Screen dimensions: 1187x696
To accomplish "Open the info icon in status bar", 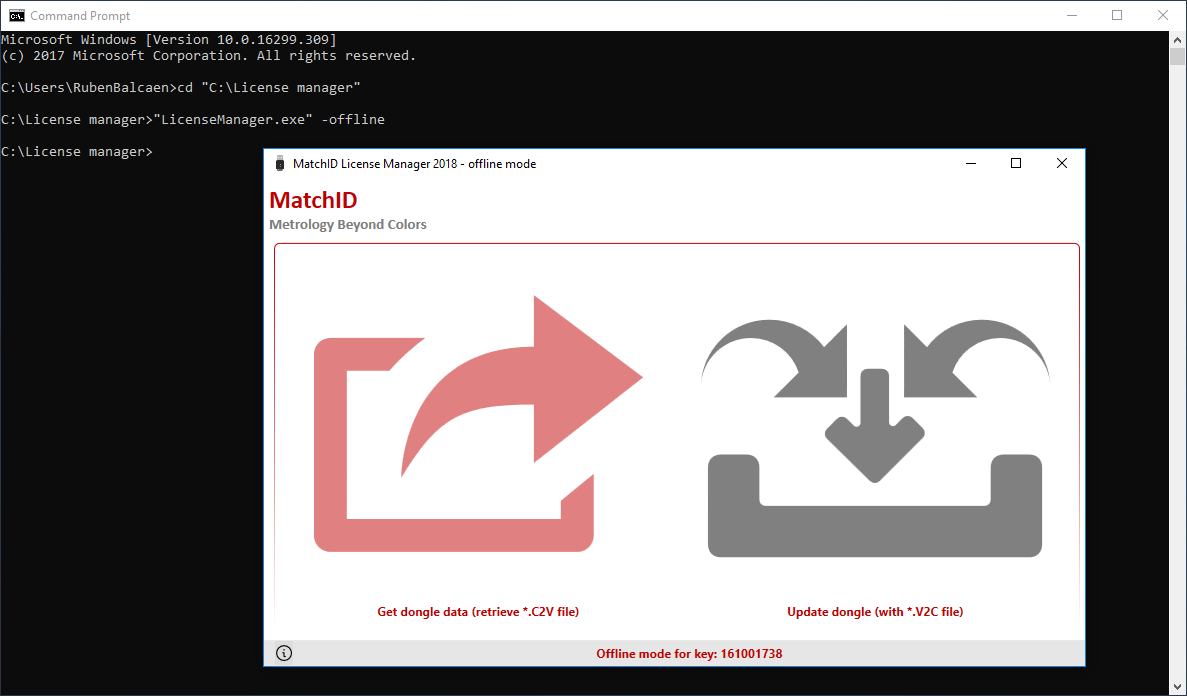I will pos(284,653).
